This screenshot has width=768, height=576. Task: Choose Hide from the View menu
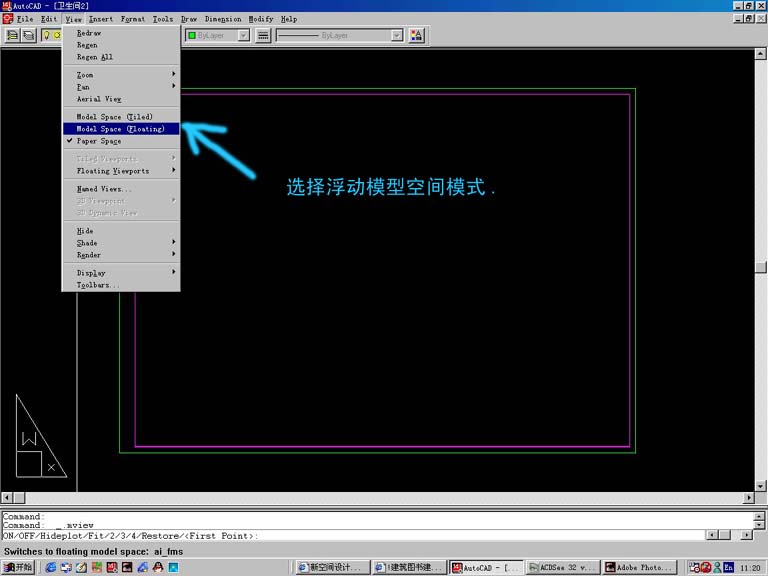point(121,231)
